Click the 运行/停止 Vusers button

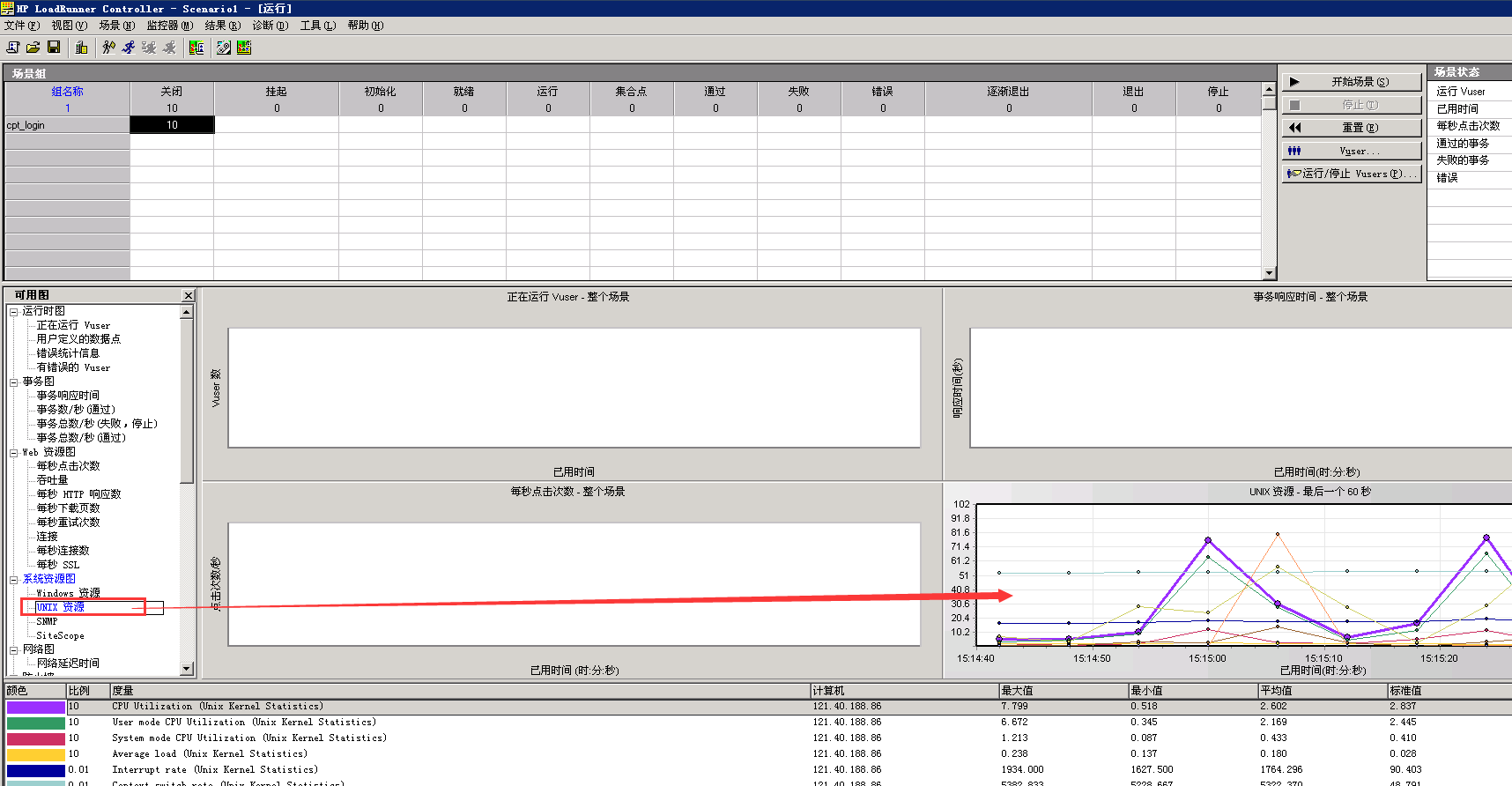click(1352, 174)
